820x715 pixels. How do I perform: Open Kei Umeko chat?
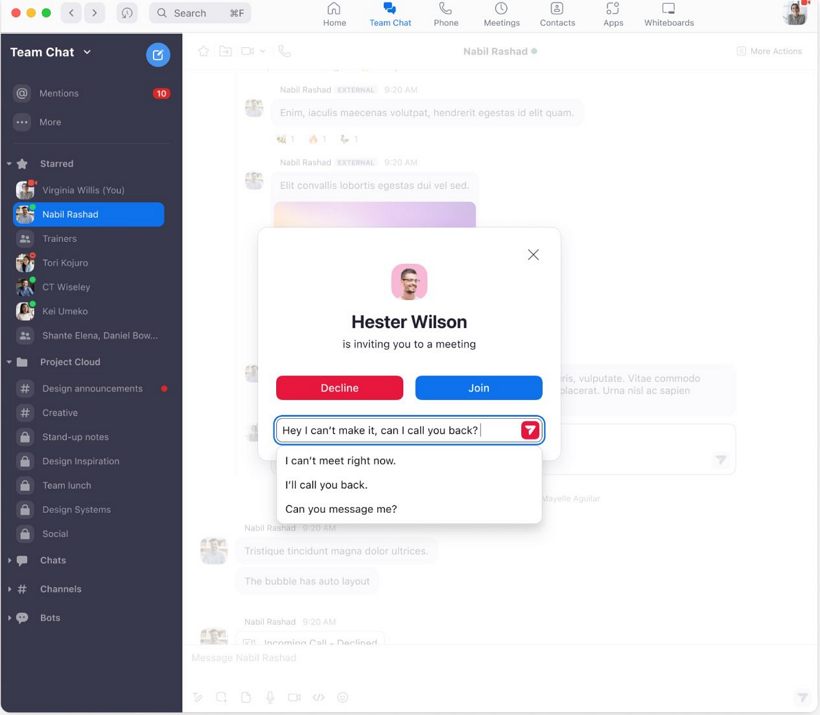click(89, 311)
